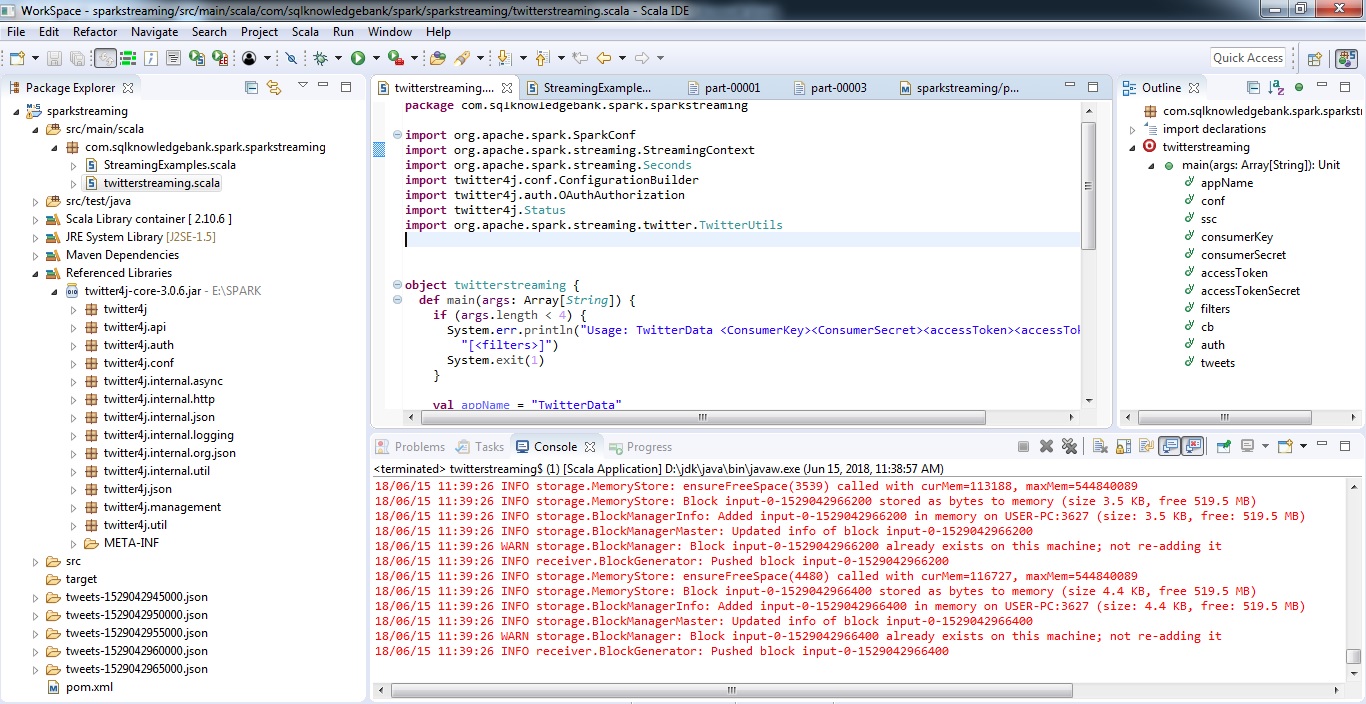Open the Window menu
1366x704 pixels.
pos(390,32)
